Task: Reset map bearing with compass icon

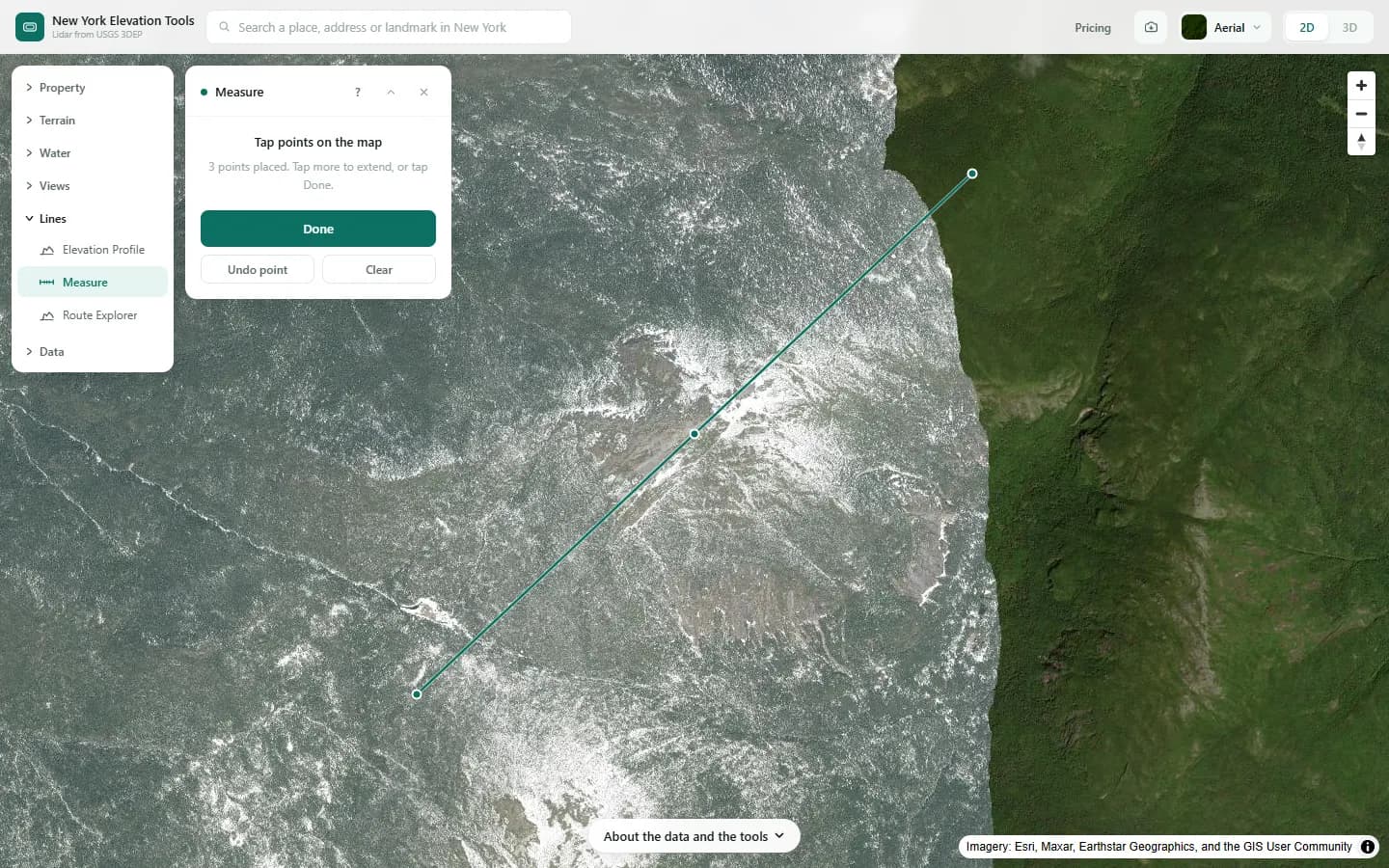Action: pyautogui.click(x=1361, y=142)
